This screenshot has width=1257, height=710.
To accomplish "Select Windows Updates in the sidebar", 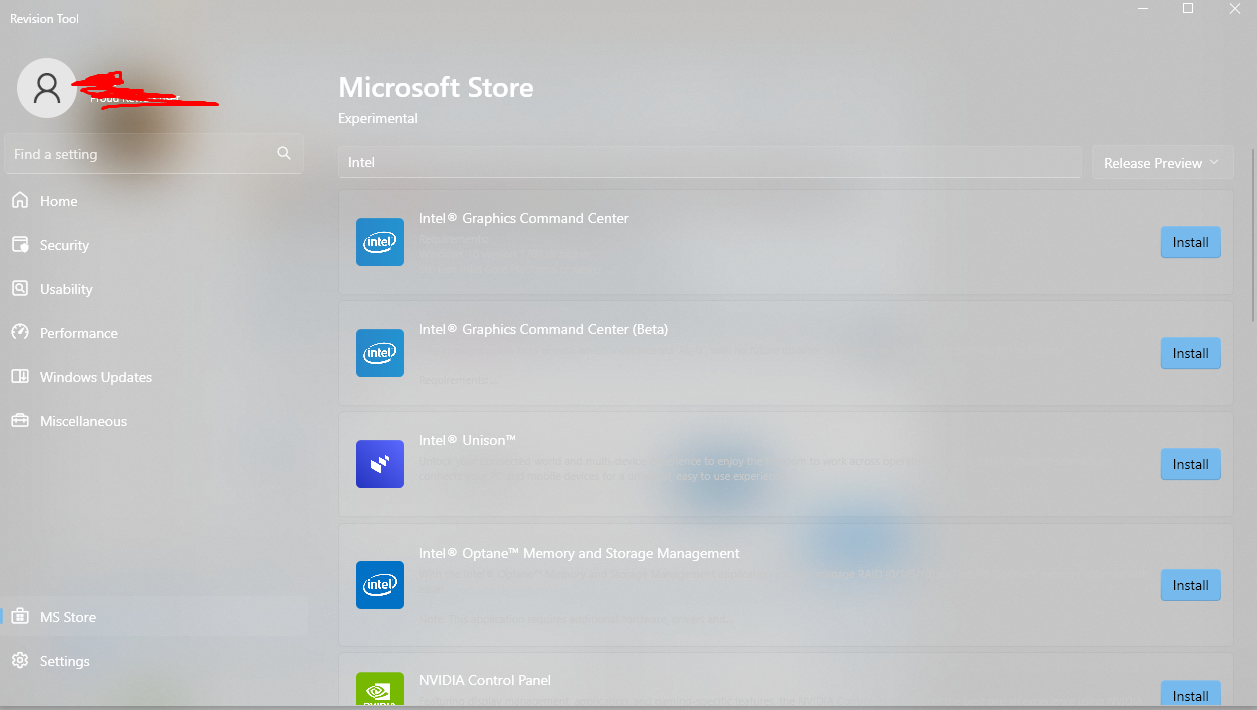I will pyautogui.click(x=154, y=377).
